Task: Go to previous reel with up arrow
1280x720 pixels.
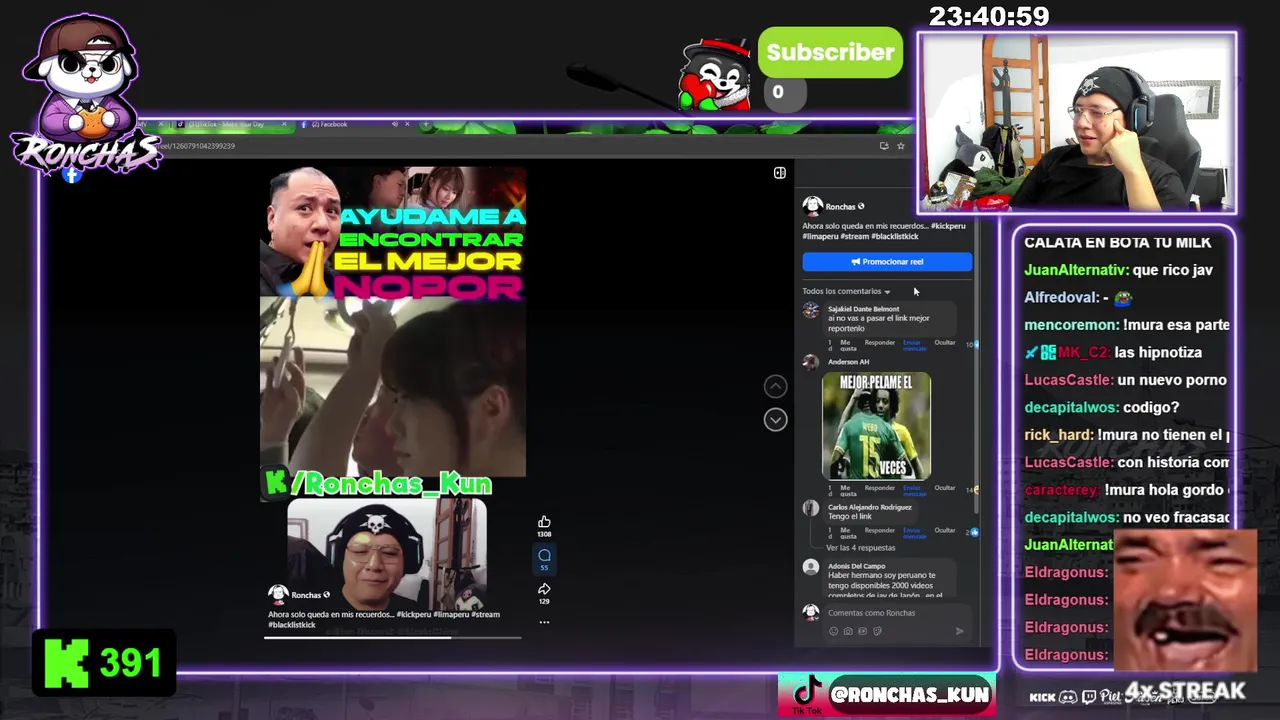Action: [775, 386]
